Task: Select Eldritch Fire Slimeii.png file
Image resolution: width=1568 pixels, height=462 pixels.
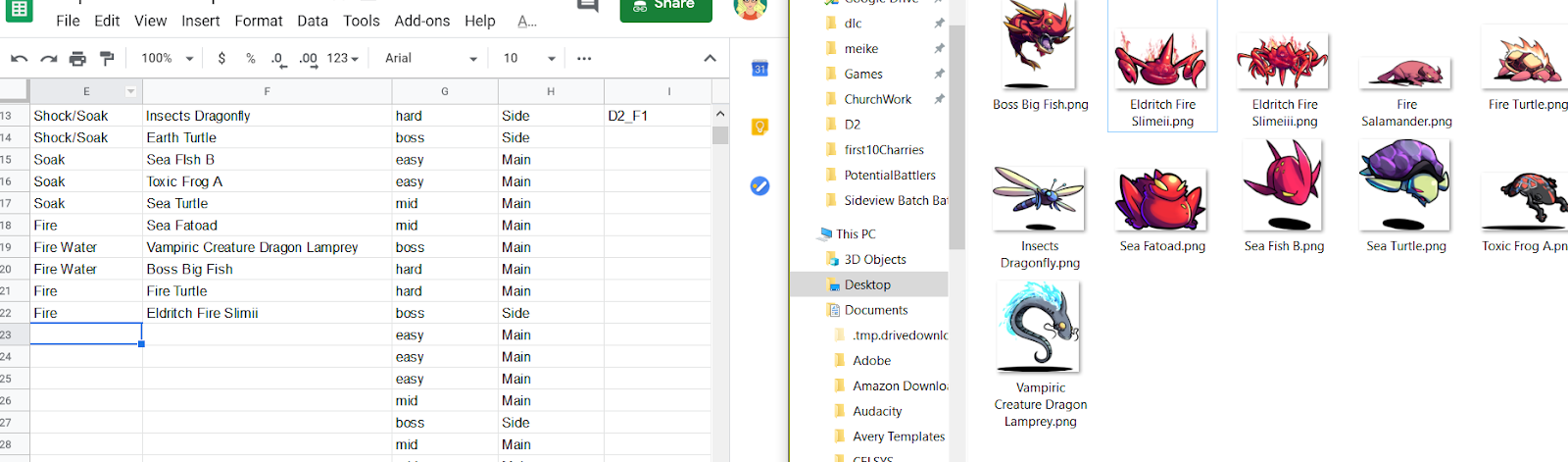Action: [1162, 67]
